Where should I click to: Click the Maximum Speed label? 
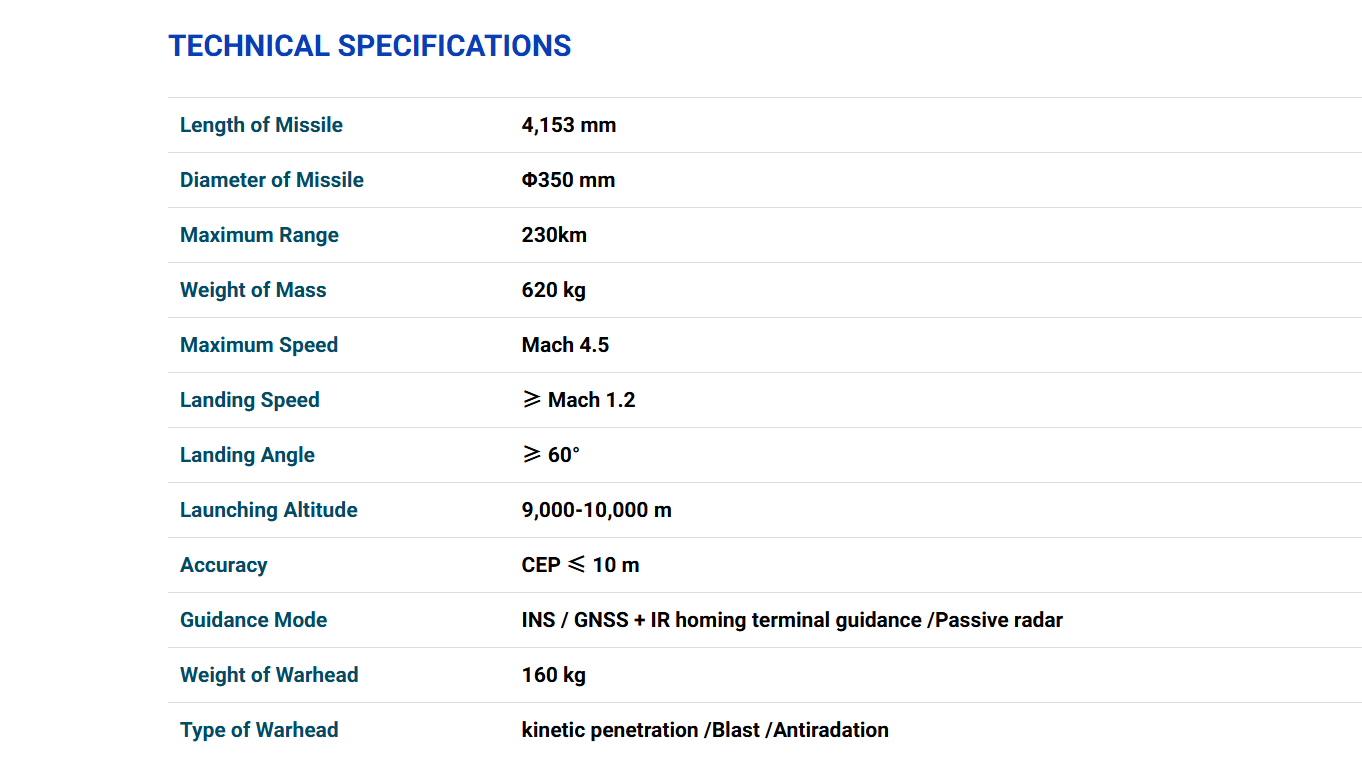click(259, 345)
